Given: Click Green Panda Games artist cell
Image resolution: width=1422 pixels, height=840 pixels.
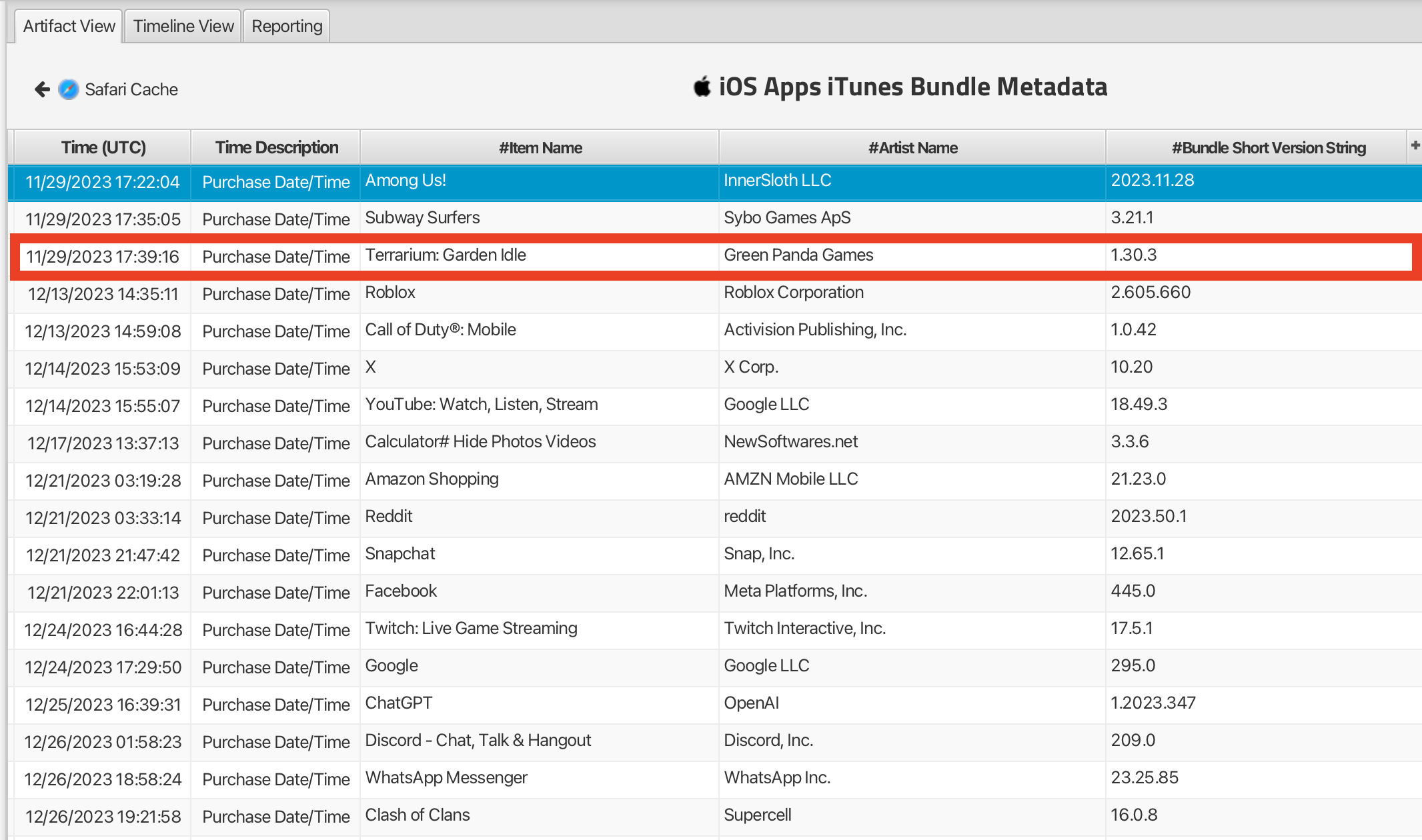Looking at the screenshot, I should pos(912,255).
